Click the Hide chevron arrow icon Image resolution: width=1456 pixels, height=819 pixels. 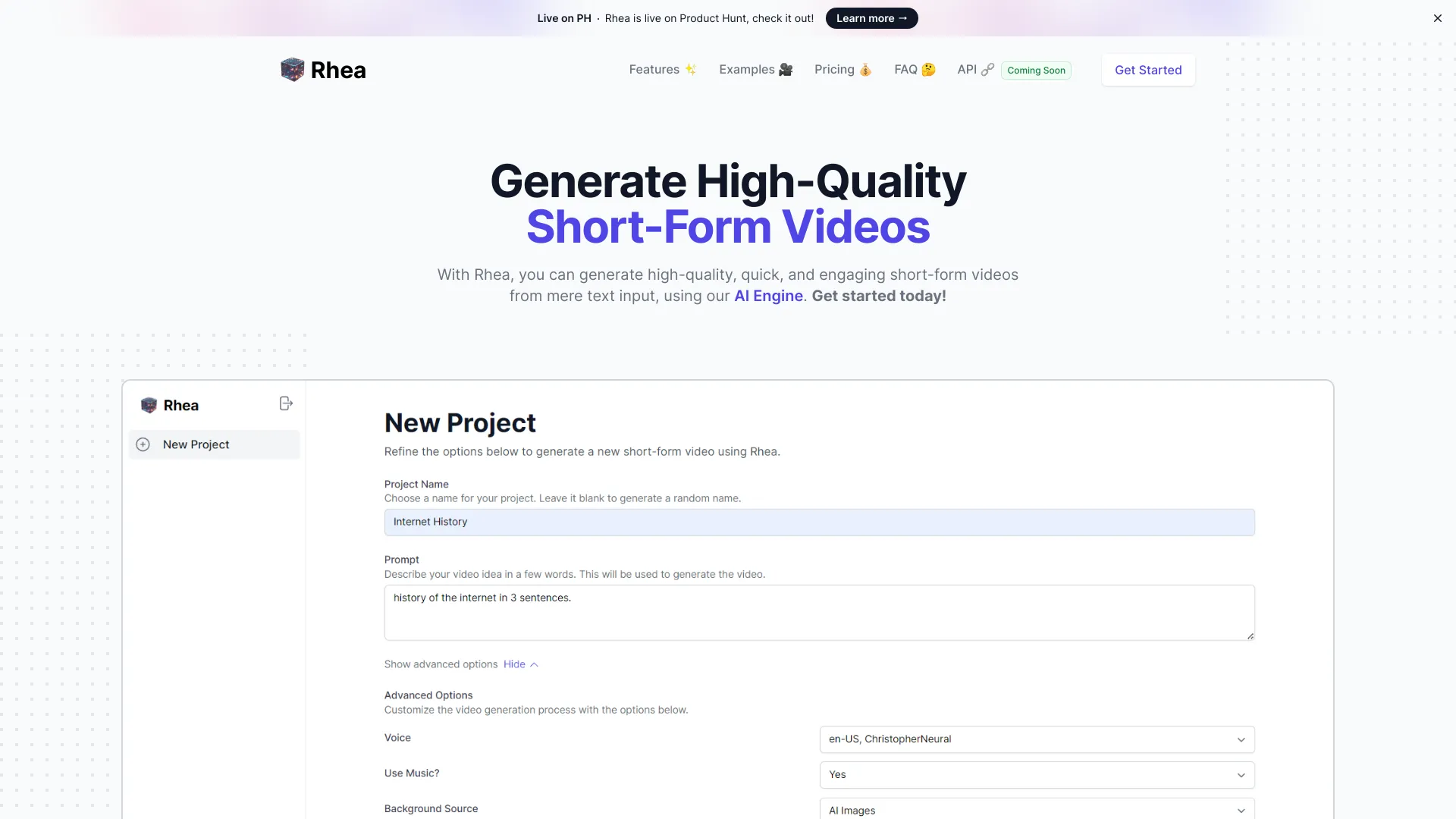coord(534,665)
